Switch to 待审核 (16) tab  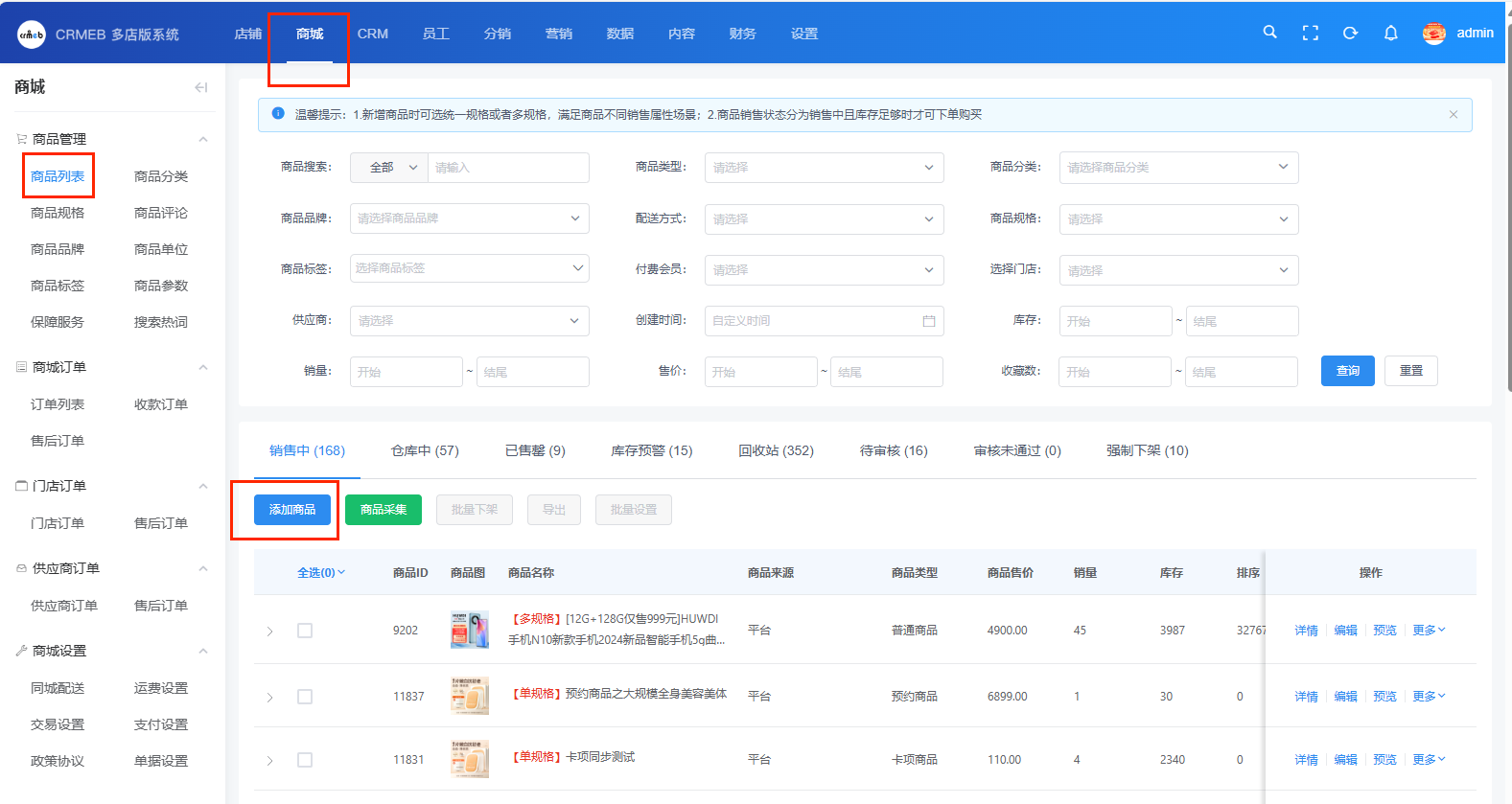point(894,450)
